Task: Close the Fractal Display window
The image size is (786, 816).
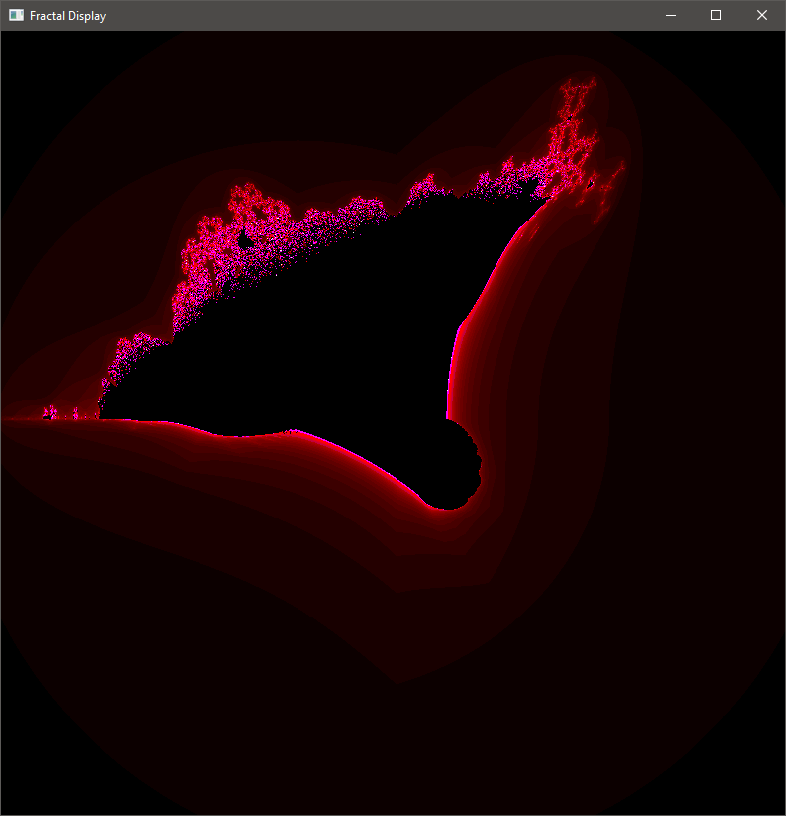Action: 762,16
